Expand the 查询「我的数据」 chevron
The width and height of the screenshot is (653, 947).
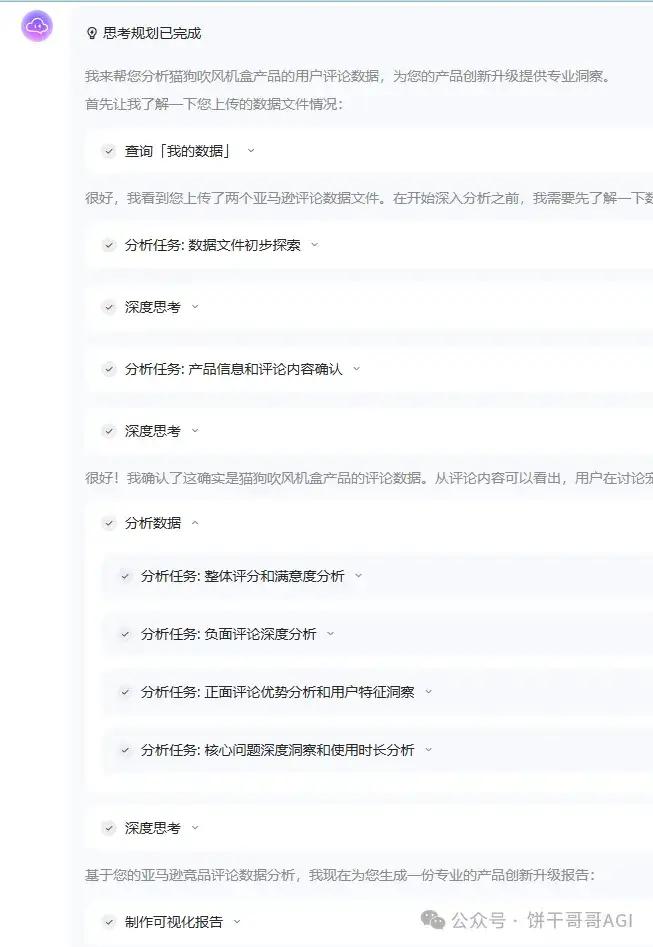pos(251,151)
